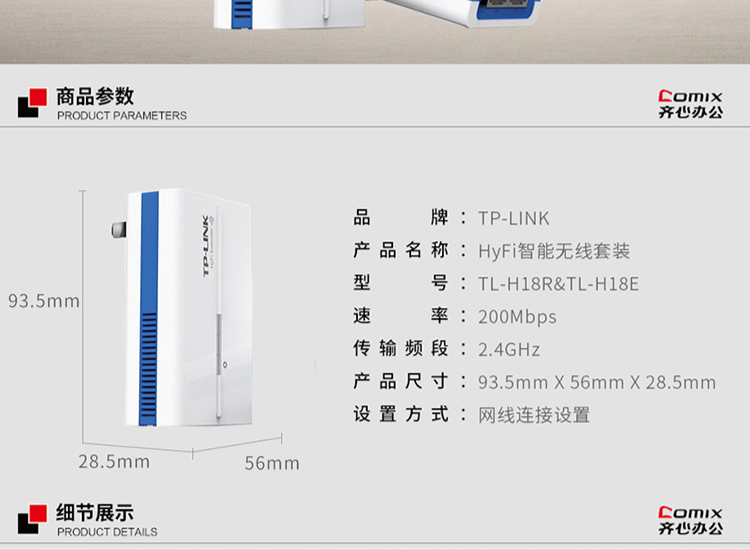750x550 pixels.
Task: Click the 28.5mm depth dimension label
Action: click(114, 462)
